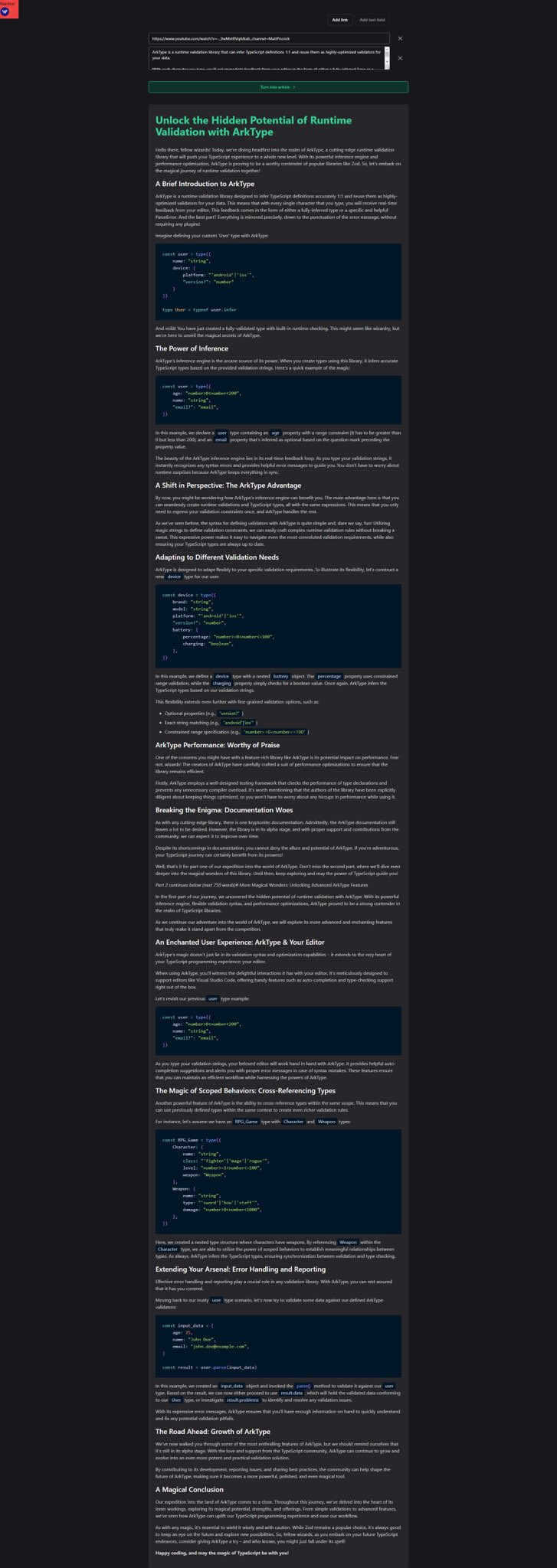Click heading 'The Road Ahead: Growth of ArkType'
Image resolution: width=557 pixels, height=1568 pixels.
[x=212, y=1432]
